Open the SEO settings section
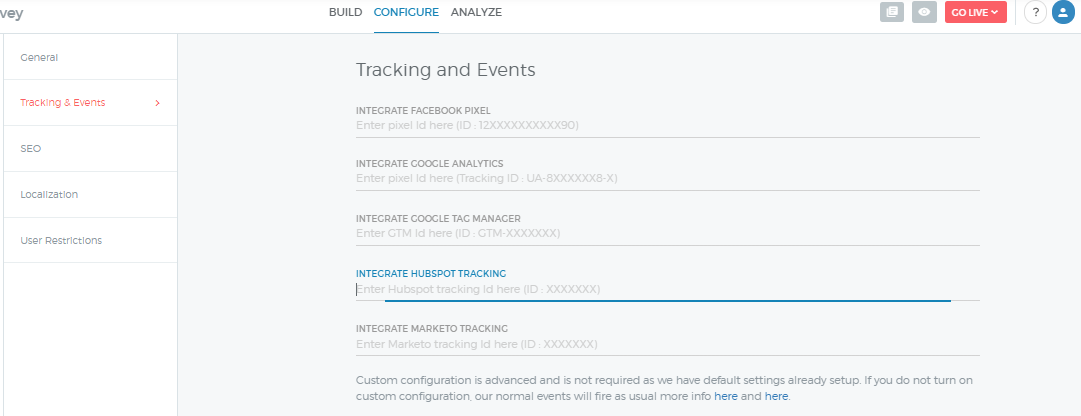Screen dimensions: 1081x416 [90, 148]
